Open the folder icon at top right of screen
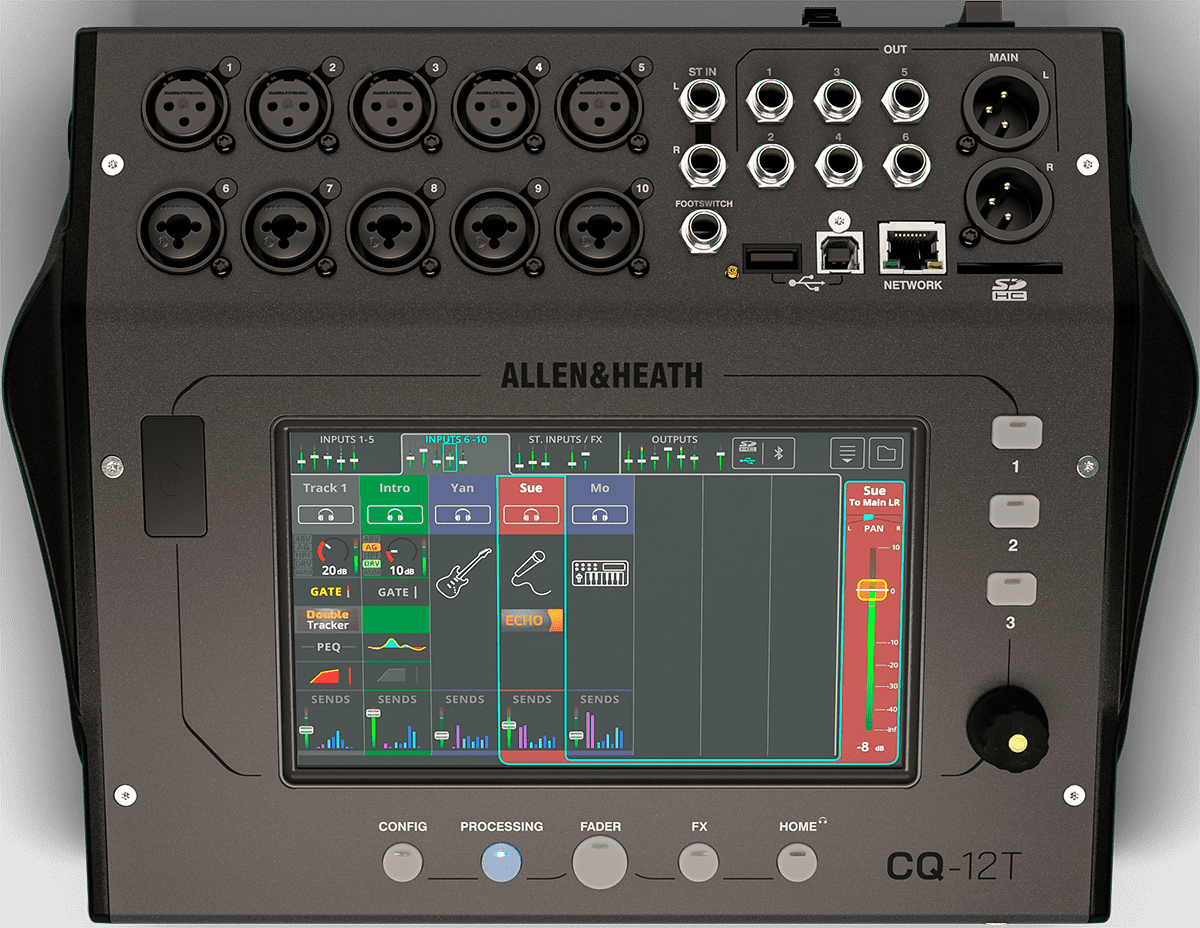 tap(885, 453)
